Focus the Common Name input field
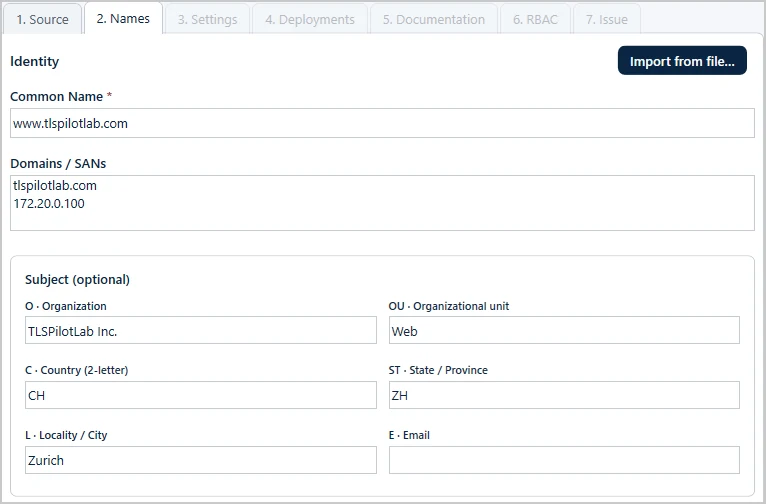 pos(382,123)
